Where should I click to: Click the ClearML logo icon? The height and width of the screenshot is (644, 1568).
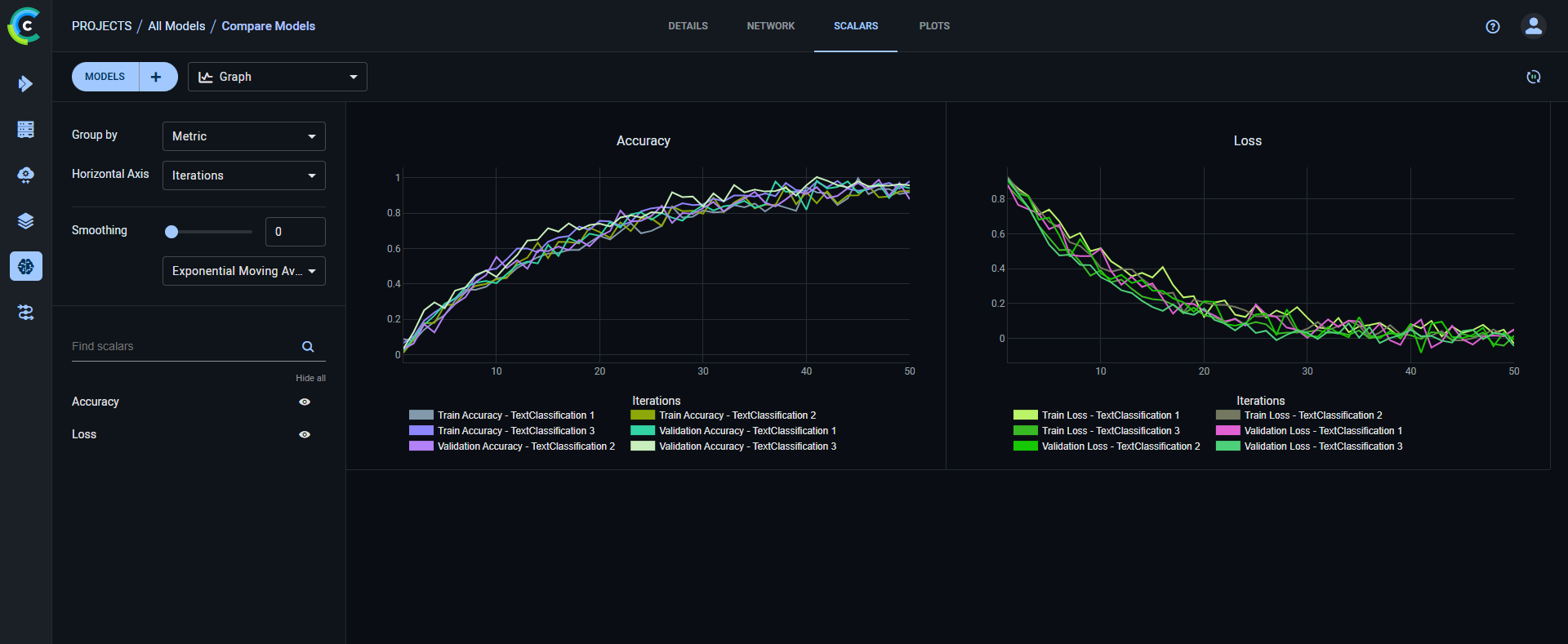pyautogui.click(x=24, y=26)
